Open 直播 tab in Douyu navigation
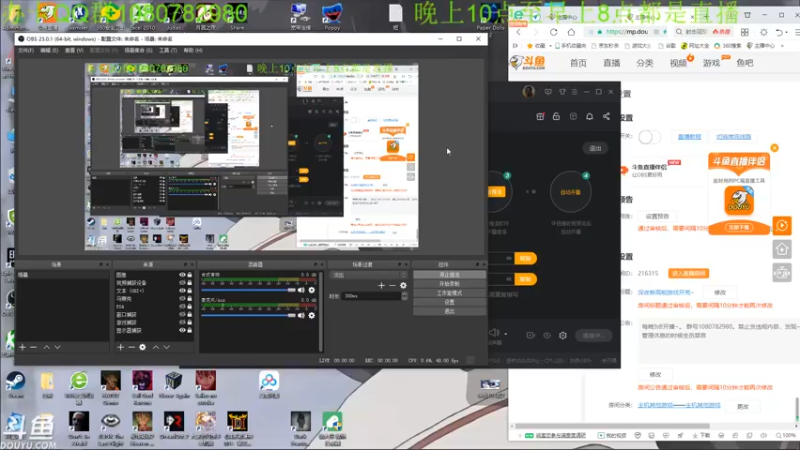 (x=611, y=63)
